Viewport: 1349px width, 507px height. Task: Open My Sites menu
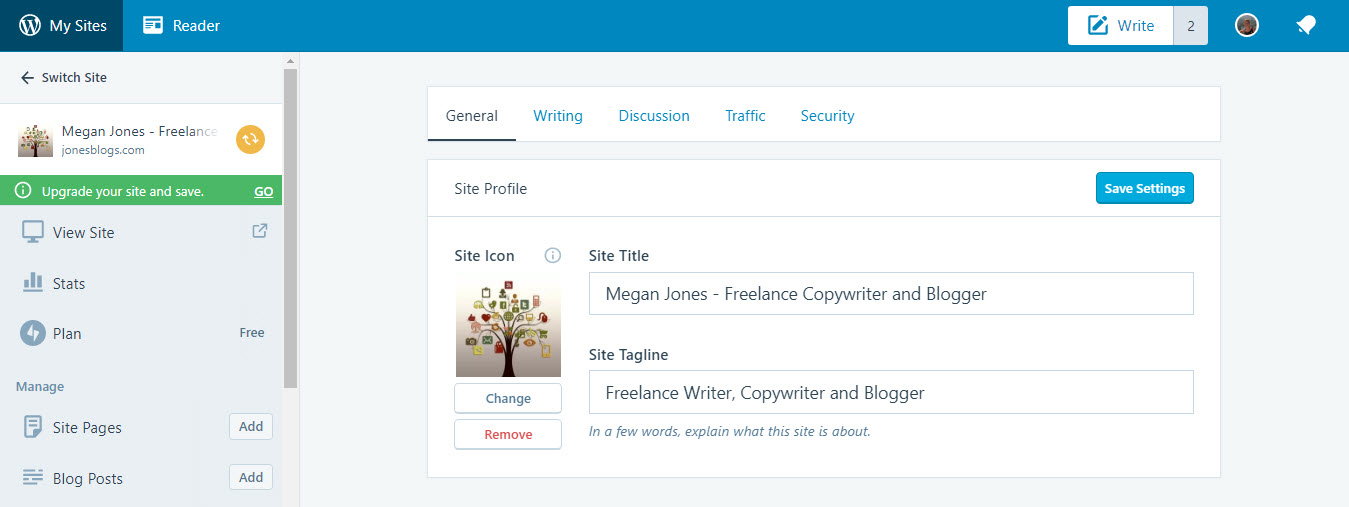point(62,26)
